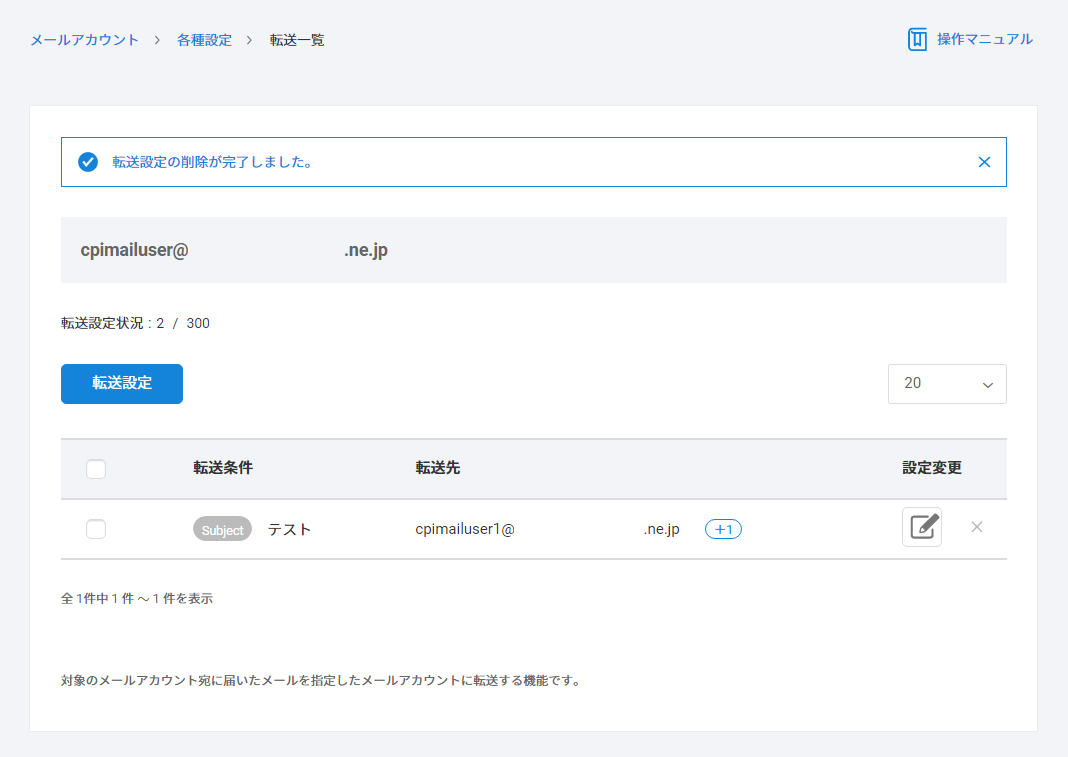The width and height of the screenshot is (1068, 757).
Task: Click the 転送条件 column header
Action: [x=223, y=468]
